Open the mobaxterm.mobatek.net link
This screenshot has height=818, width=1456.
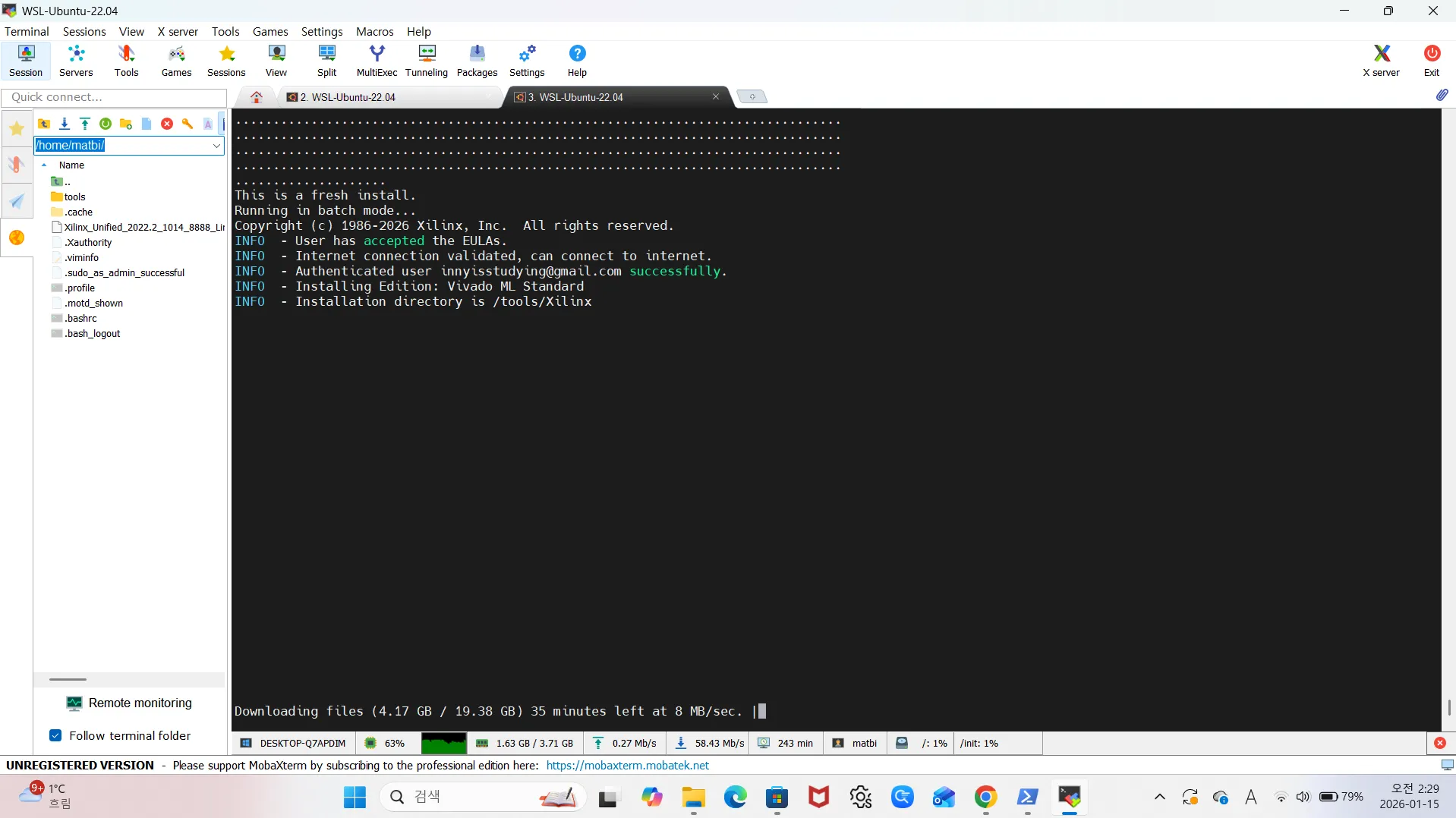point(628,766)
